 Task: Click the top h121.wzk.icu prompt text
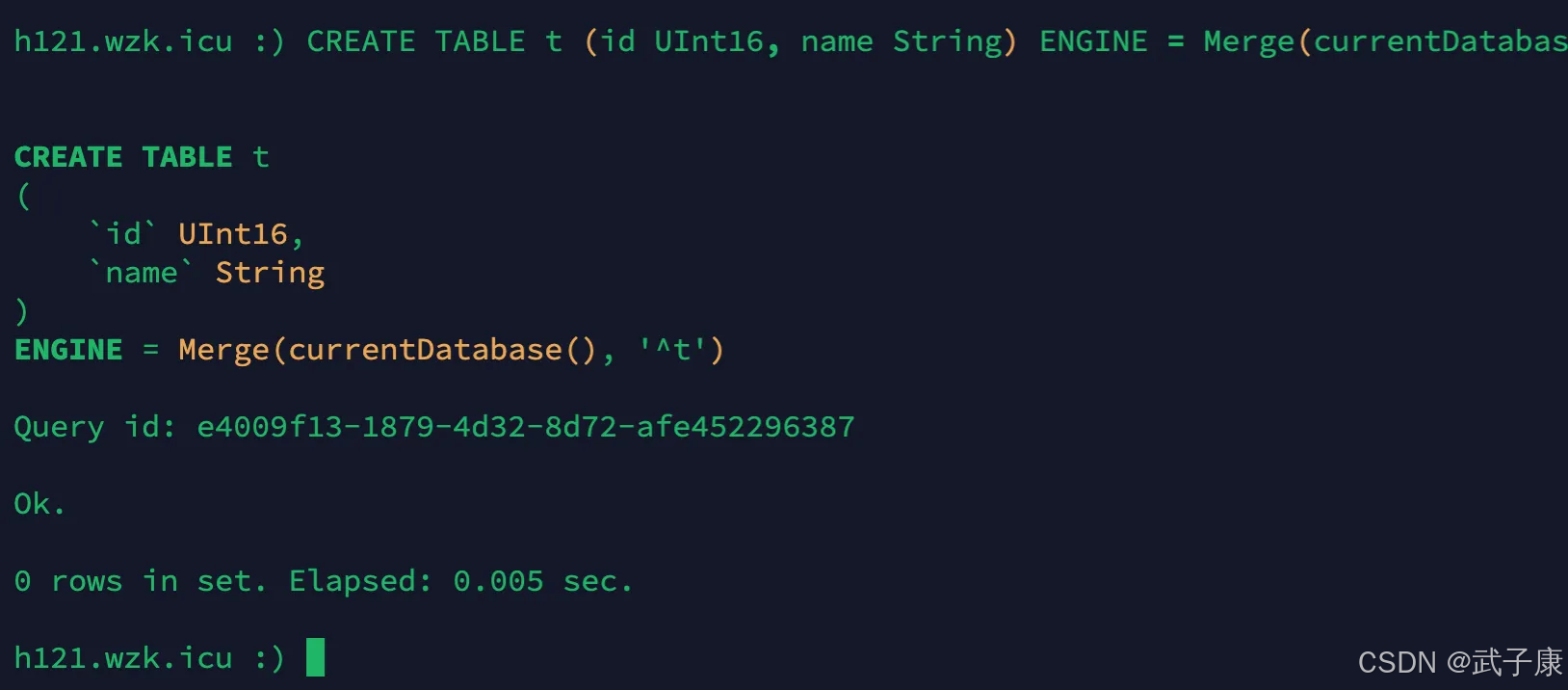tap(123, 41)
